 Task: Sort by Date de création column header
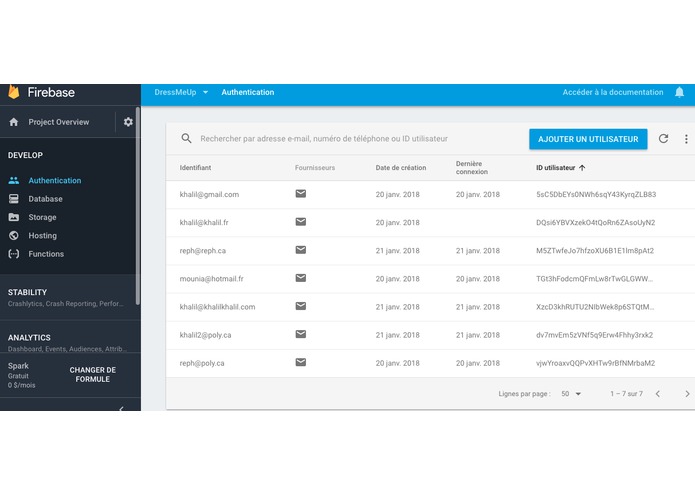pos(401,168)
